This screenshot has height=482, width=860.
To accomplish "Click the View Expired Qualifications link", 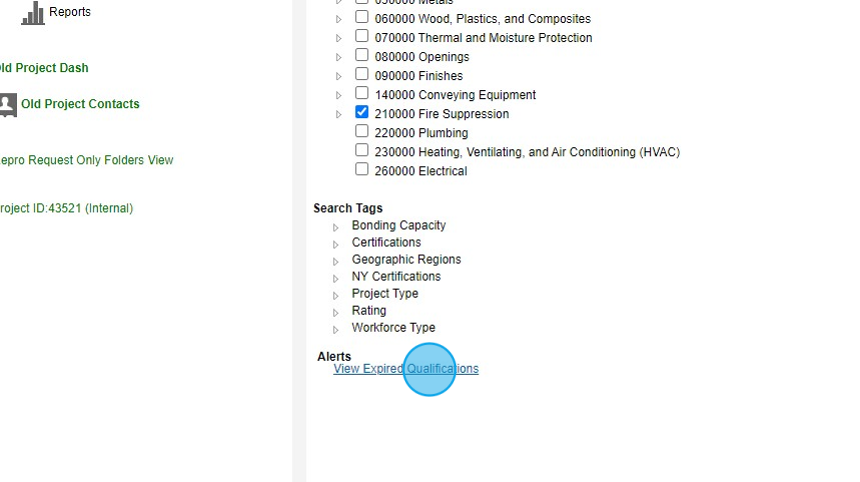I will 406,369.
